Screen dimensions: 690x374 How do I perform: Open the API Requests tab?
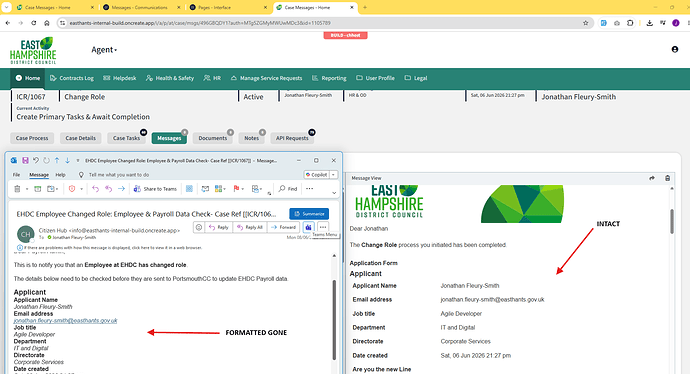tap(292, 138)
